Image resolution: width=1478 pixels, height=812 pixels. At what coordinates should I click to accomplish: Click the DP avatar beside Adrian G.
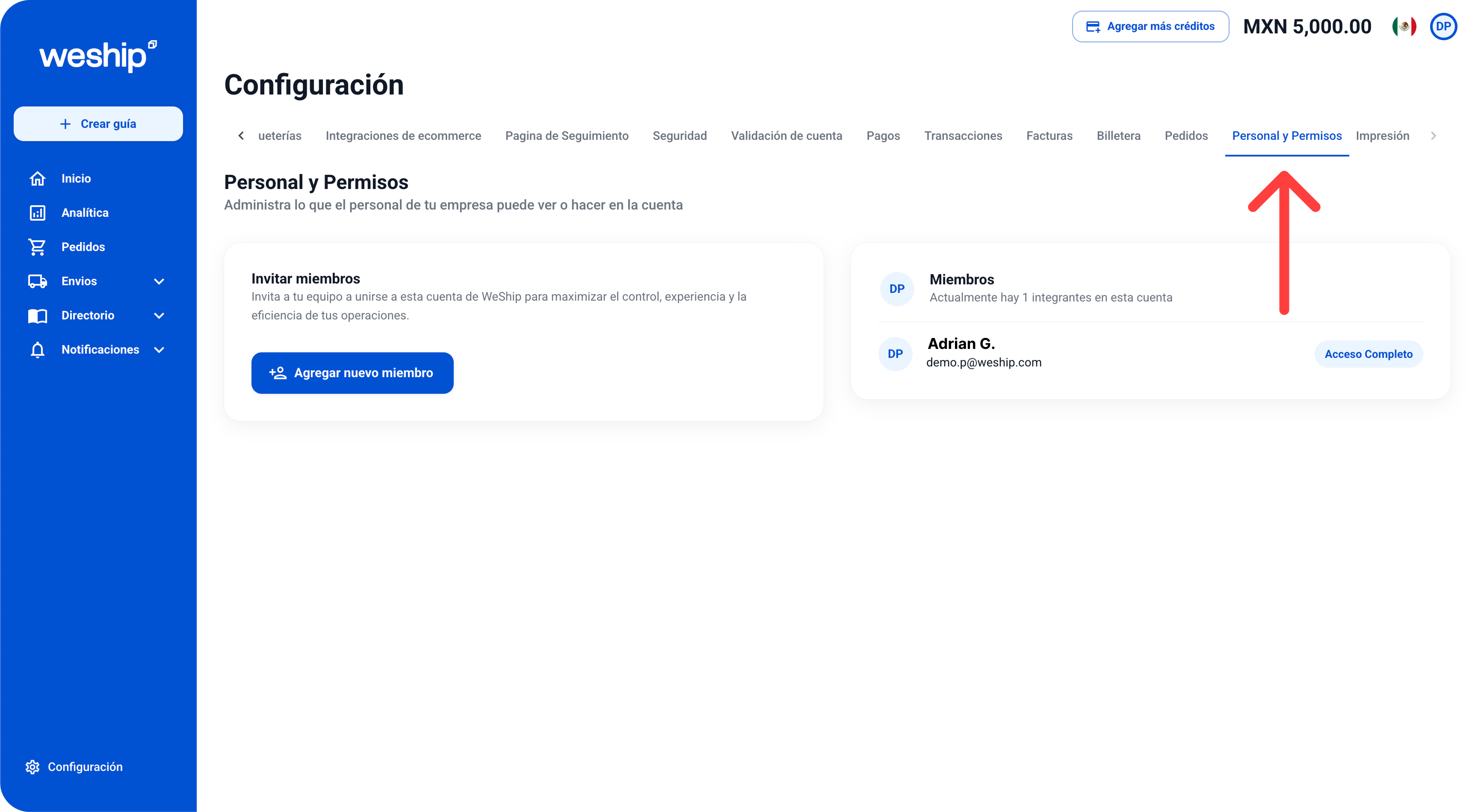(x=895, y=354)
